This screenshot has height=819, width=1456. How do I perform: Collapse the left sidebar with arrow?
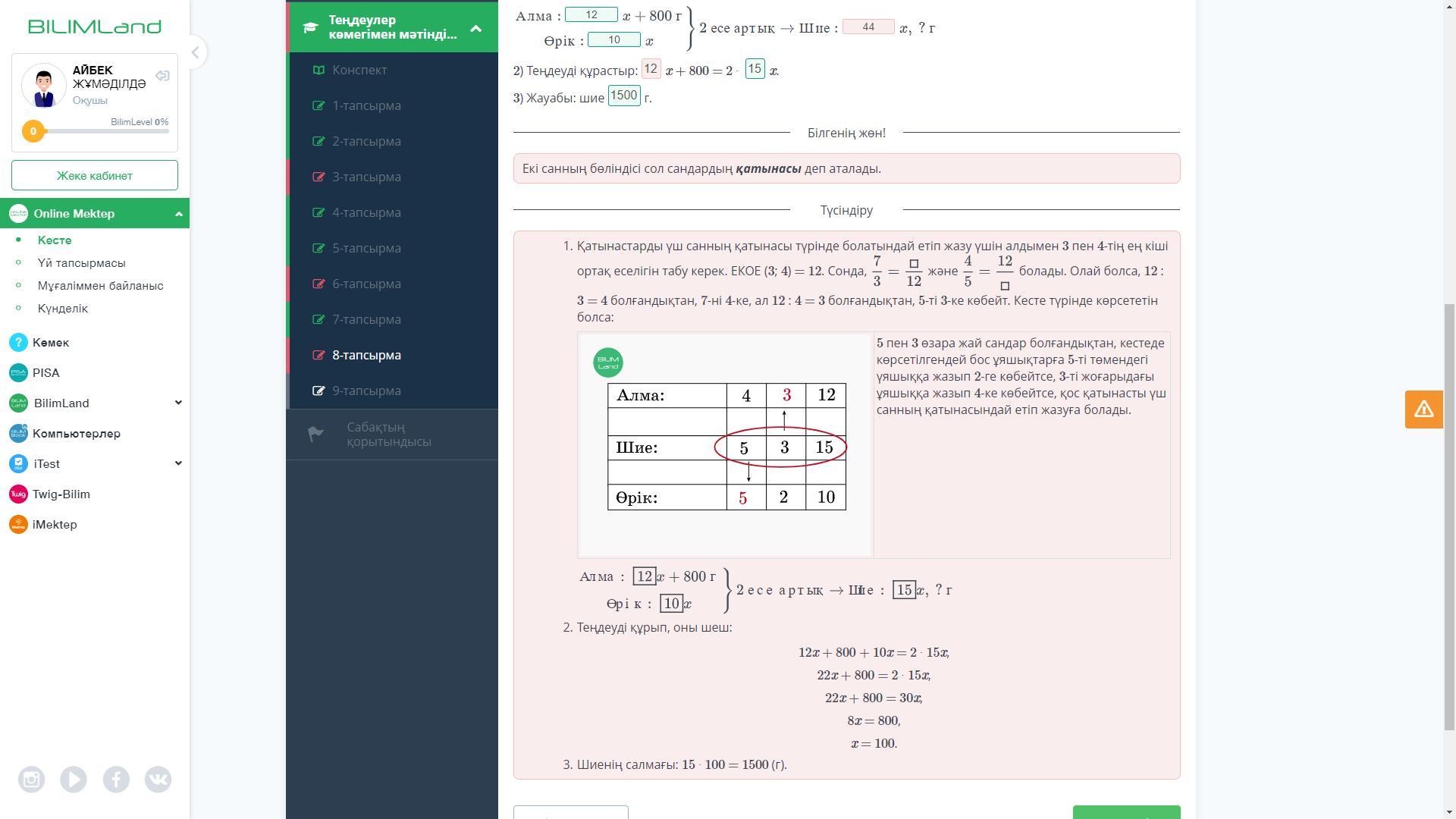(x=195, y=52)
